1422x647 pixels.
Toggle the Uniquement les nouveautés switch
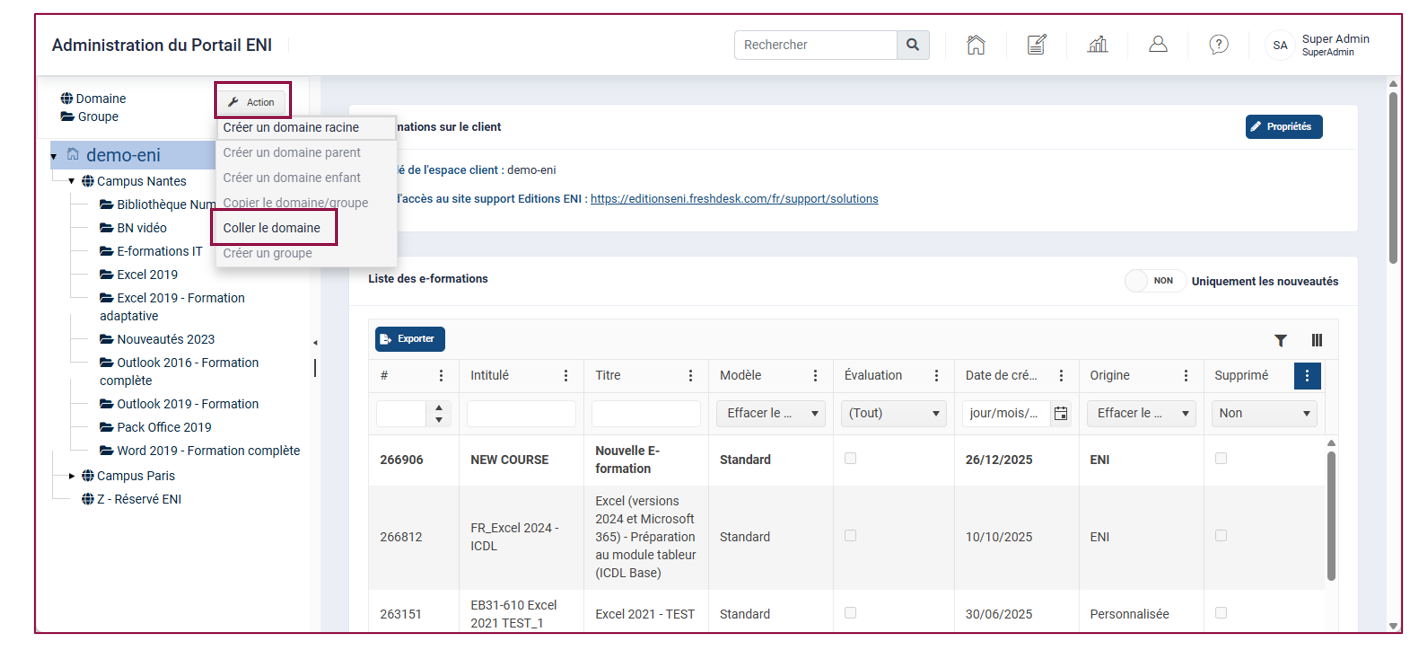coord(1156,281)
